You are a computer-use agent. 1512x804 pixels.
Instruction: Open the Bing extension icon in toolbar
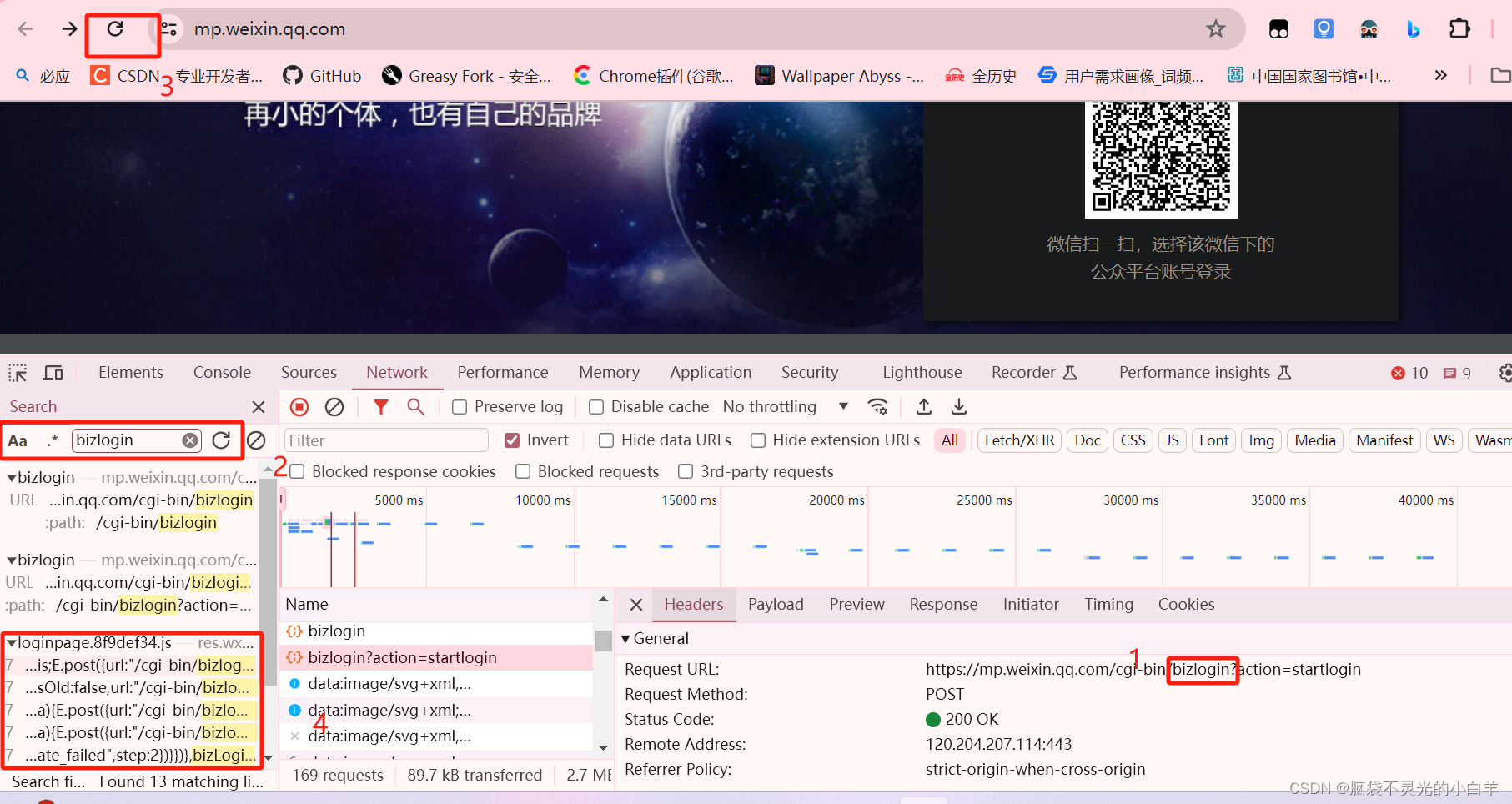click(x=1414, y=29)
